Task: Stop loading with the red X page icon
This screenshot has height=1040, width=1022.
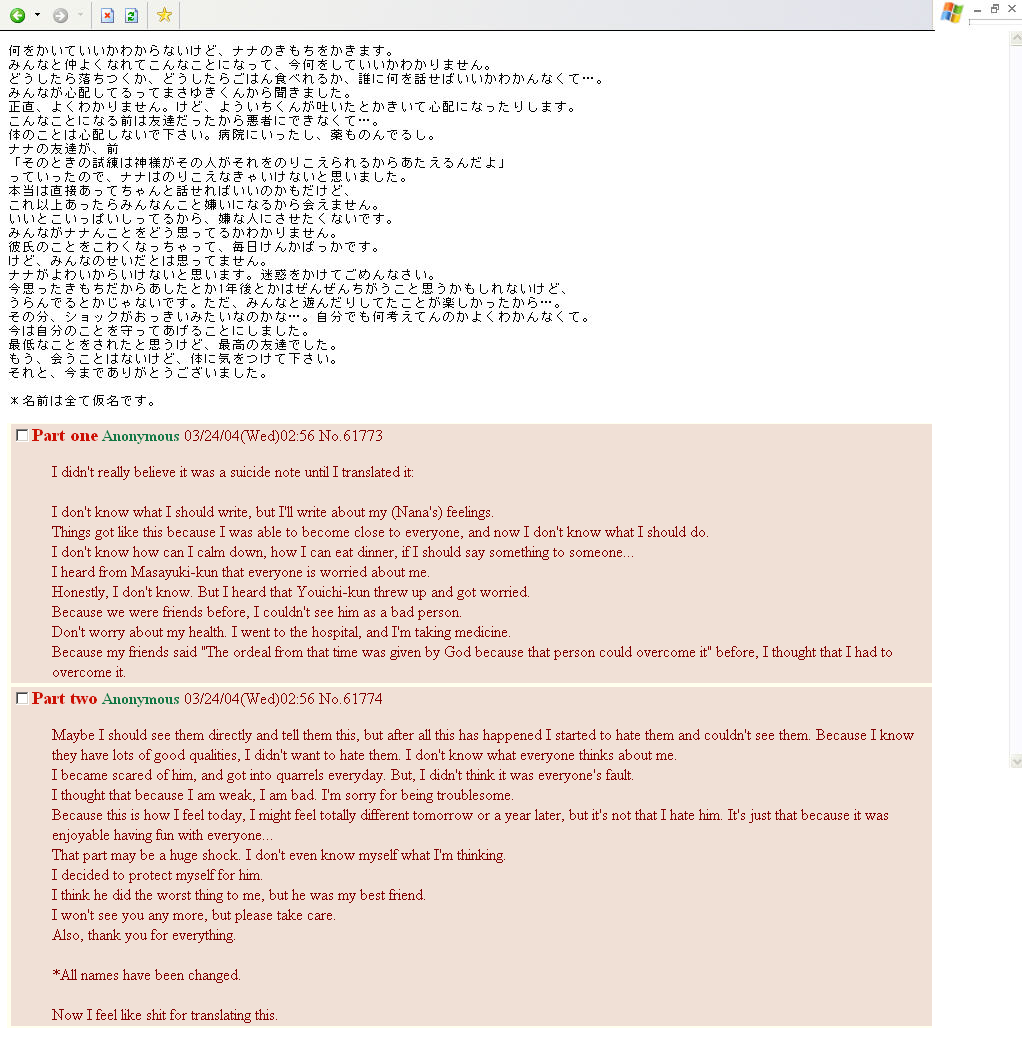Action: [107, 15]
